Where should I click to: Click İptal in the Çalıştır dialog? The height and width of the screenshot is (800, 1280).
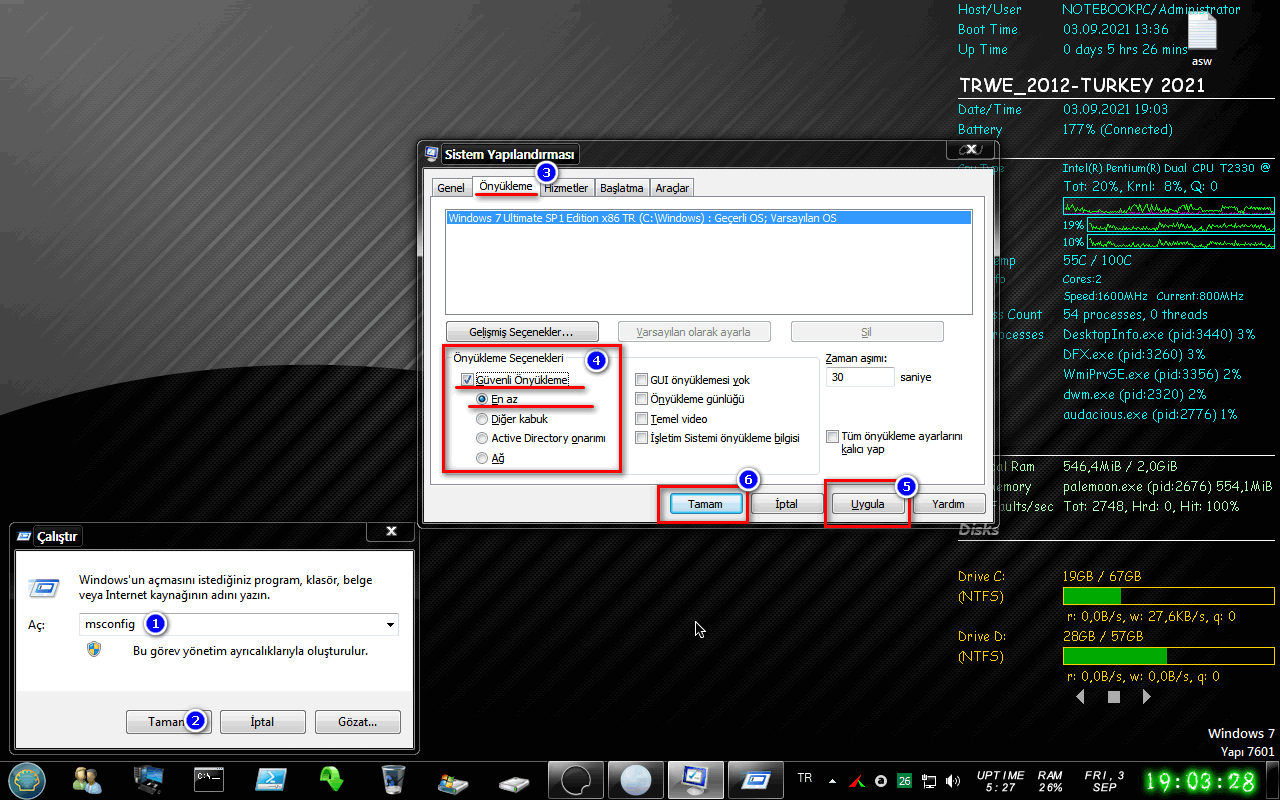tap(262, 722)
